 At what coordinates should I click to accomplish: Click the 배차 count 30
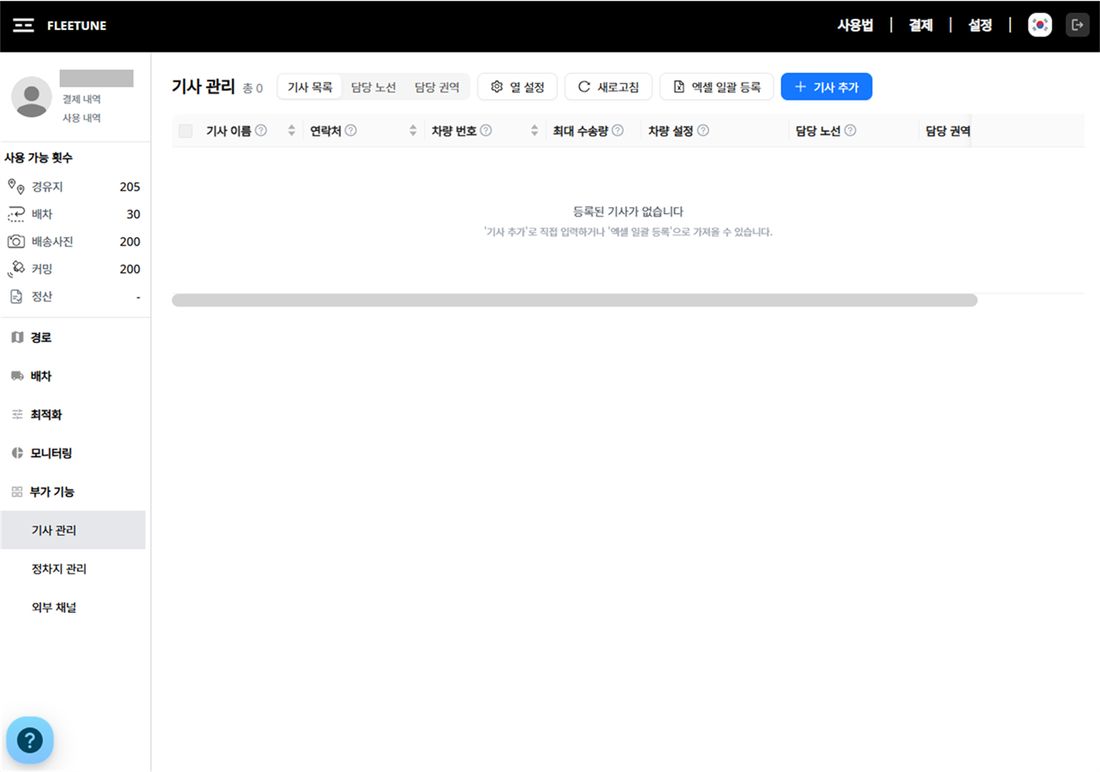coord(133,214)
